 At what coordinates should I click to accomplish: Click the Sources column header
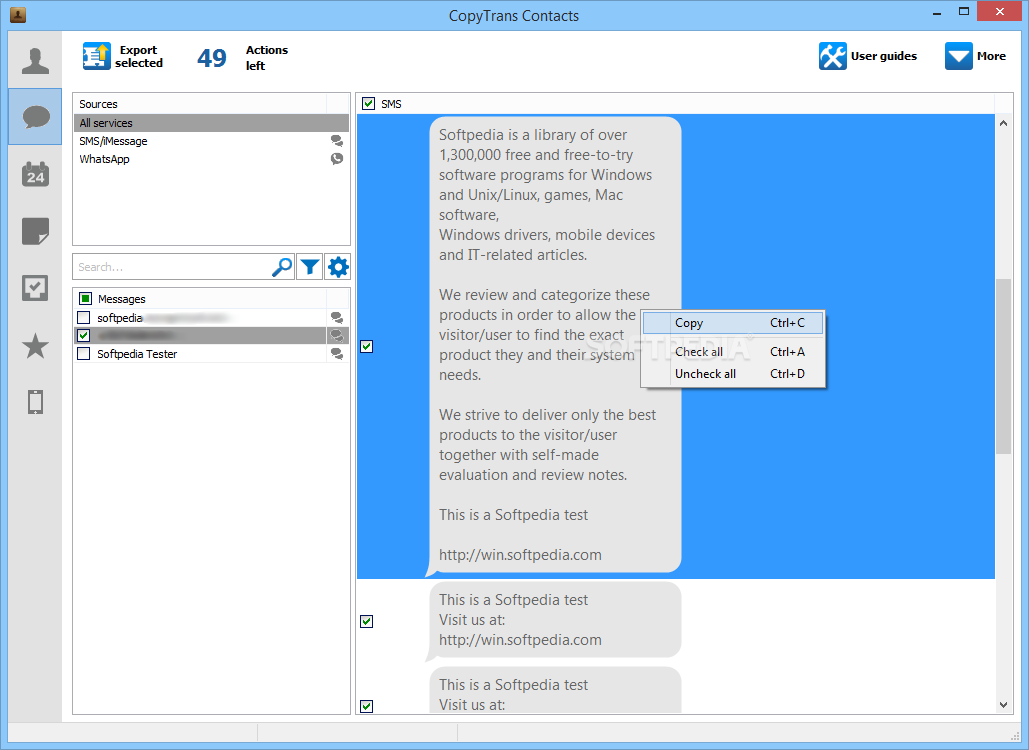coord(200,104)
